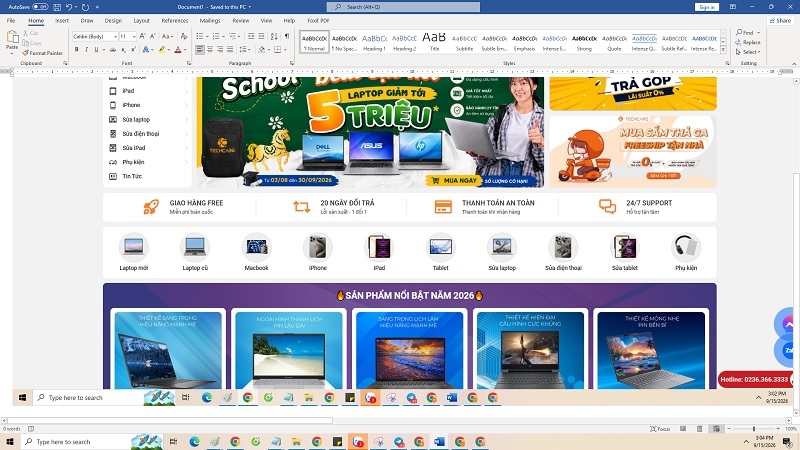This screenshot has width=800, height=450.
Task: Toggle the AutoSave switch
Action: 40,7
